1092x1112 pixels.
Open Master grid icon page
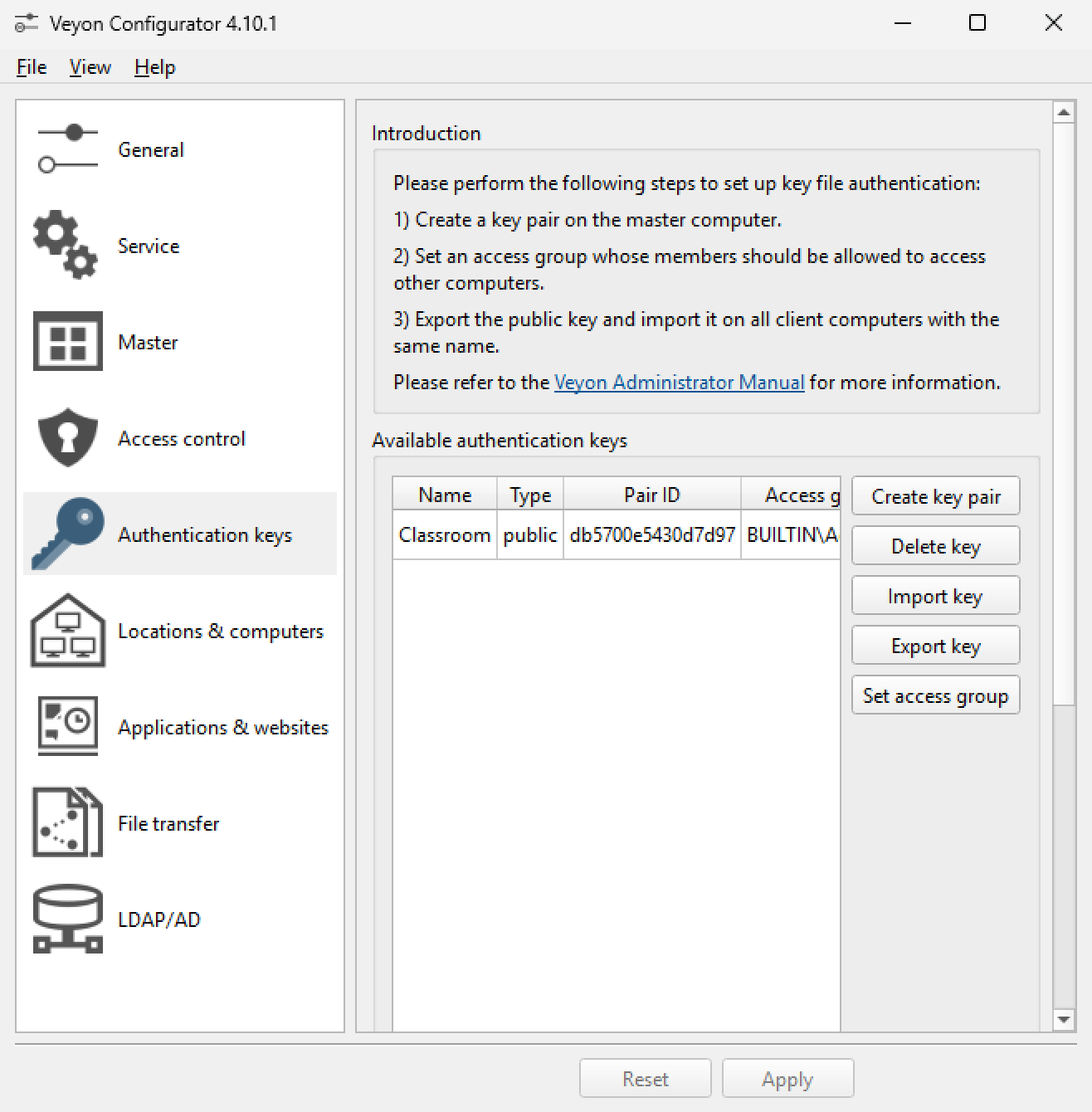[68, 342]
